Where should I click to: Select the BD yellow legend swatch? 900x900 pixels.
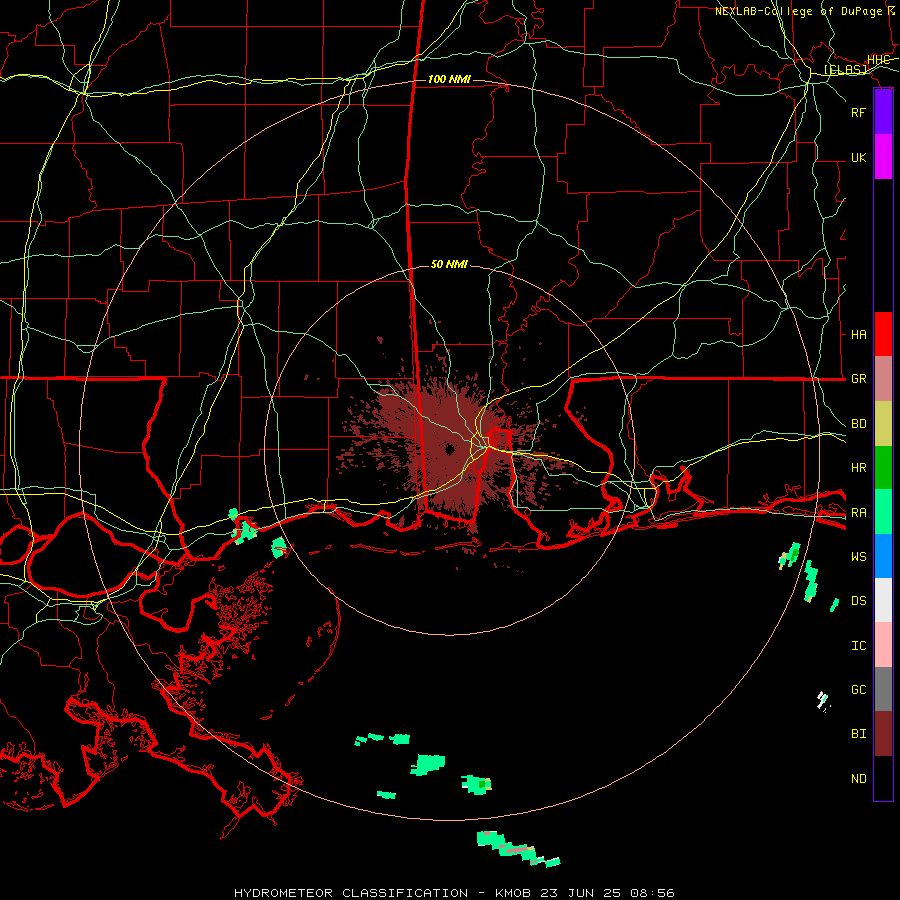883,424
